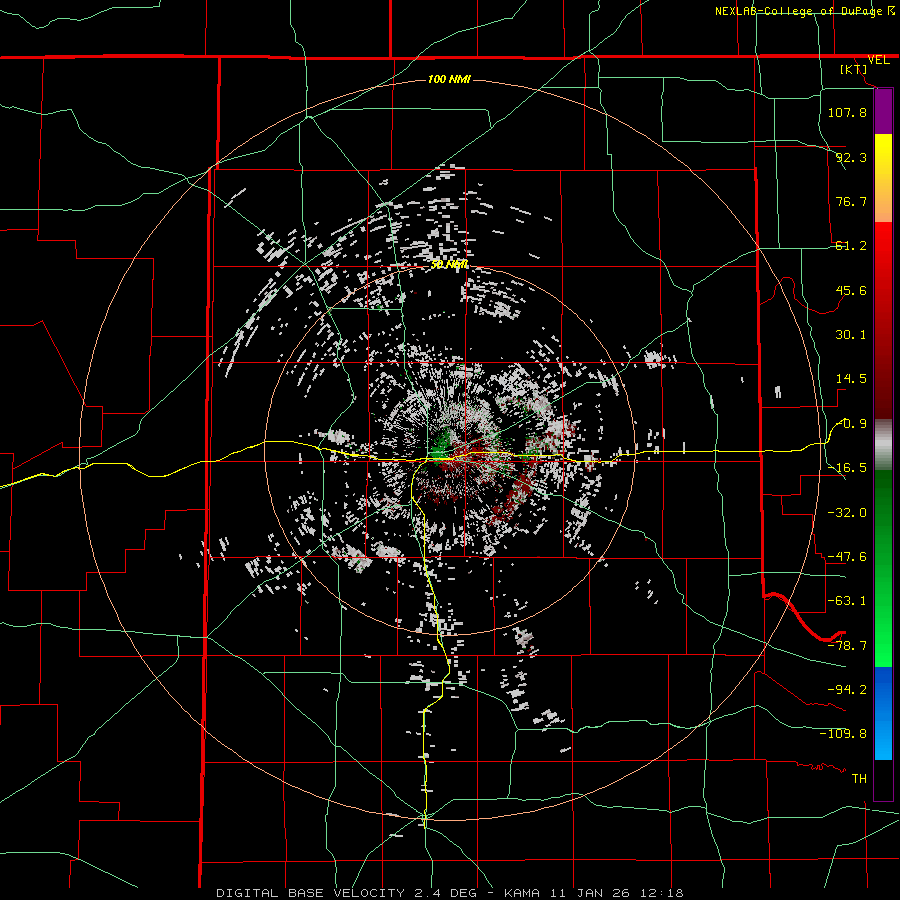Click the [KT] units label
Viewport: 900px width, 900px height.
854,69
